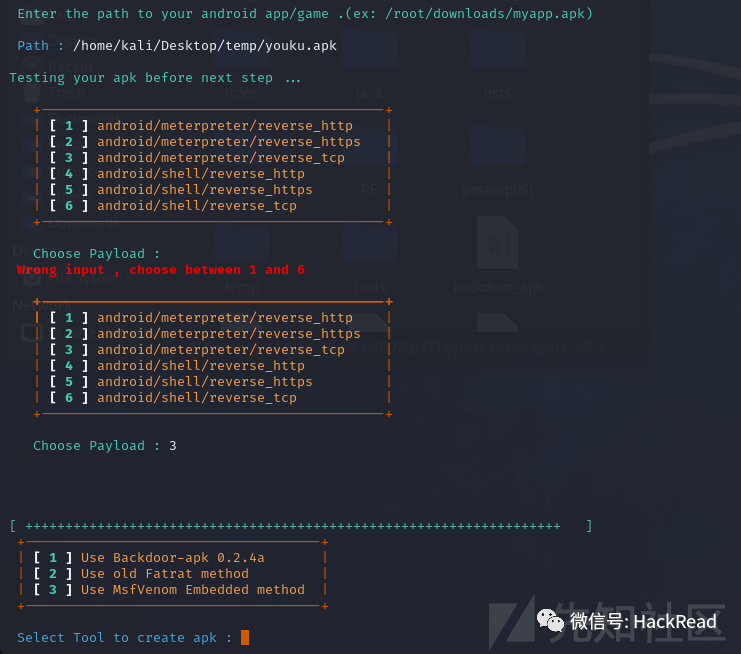Click 'android/meterpreter/reverse_tcp' in list below the error message

pyautogui.click(x=221, y=350)
